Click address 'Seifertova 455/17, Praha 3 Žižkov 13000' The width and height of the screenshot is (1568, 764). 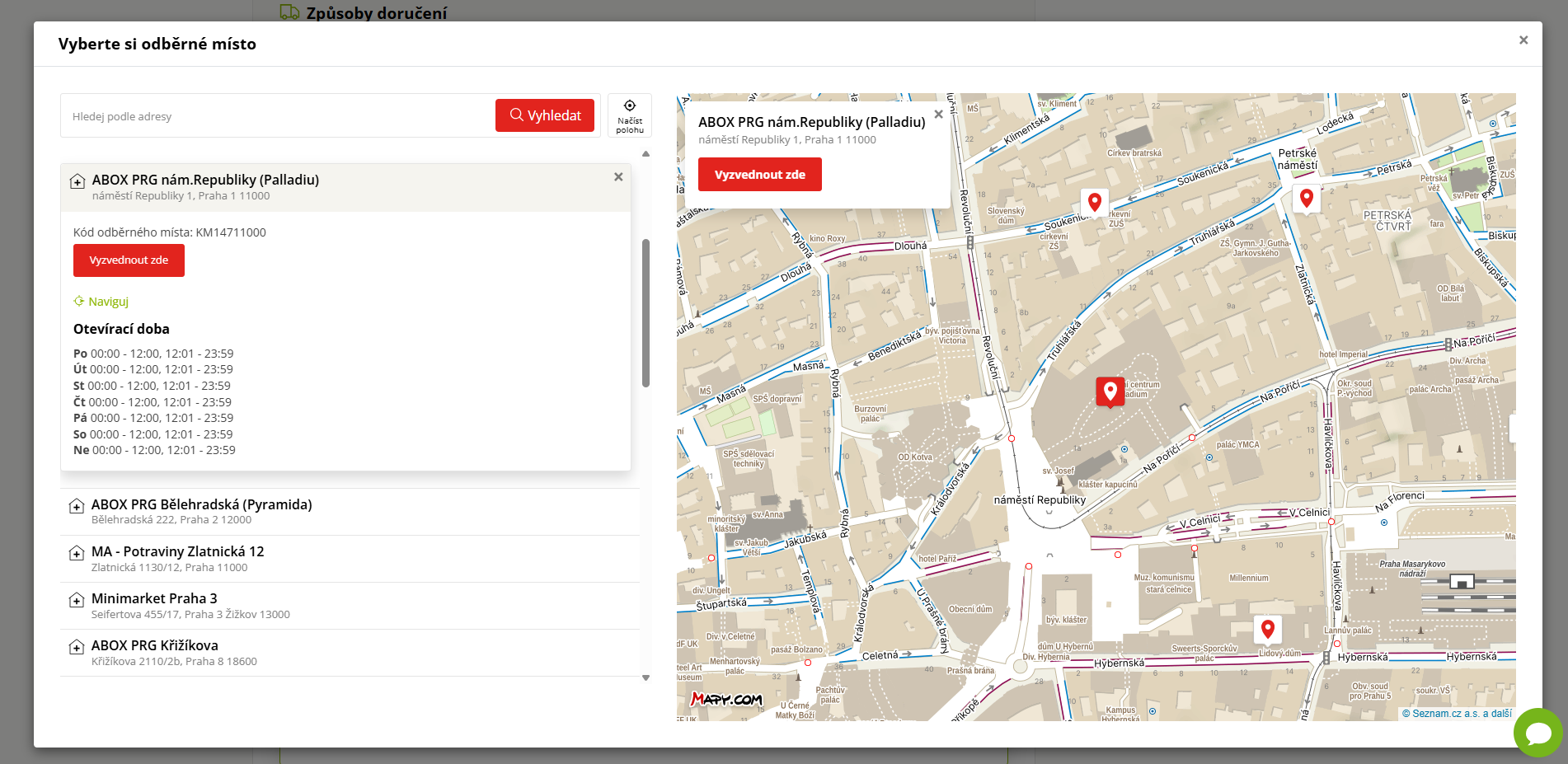(190, 614)
